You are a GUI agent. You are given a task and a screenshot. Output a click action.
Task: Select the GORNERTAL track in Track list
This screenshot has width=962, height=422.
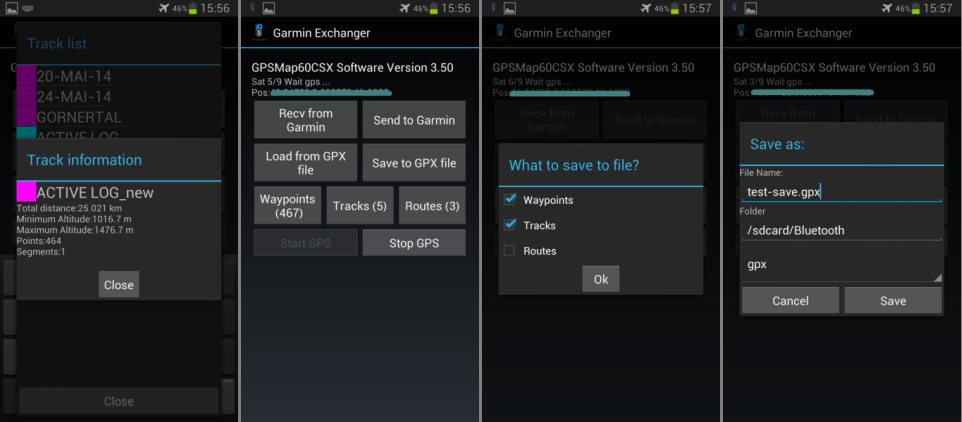click(x=118, y=116)
